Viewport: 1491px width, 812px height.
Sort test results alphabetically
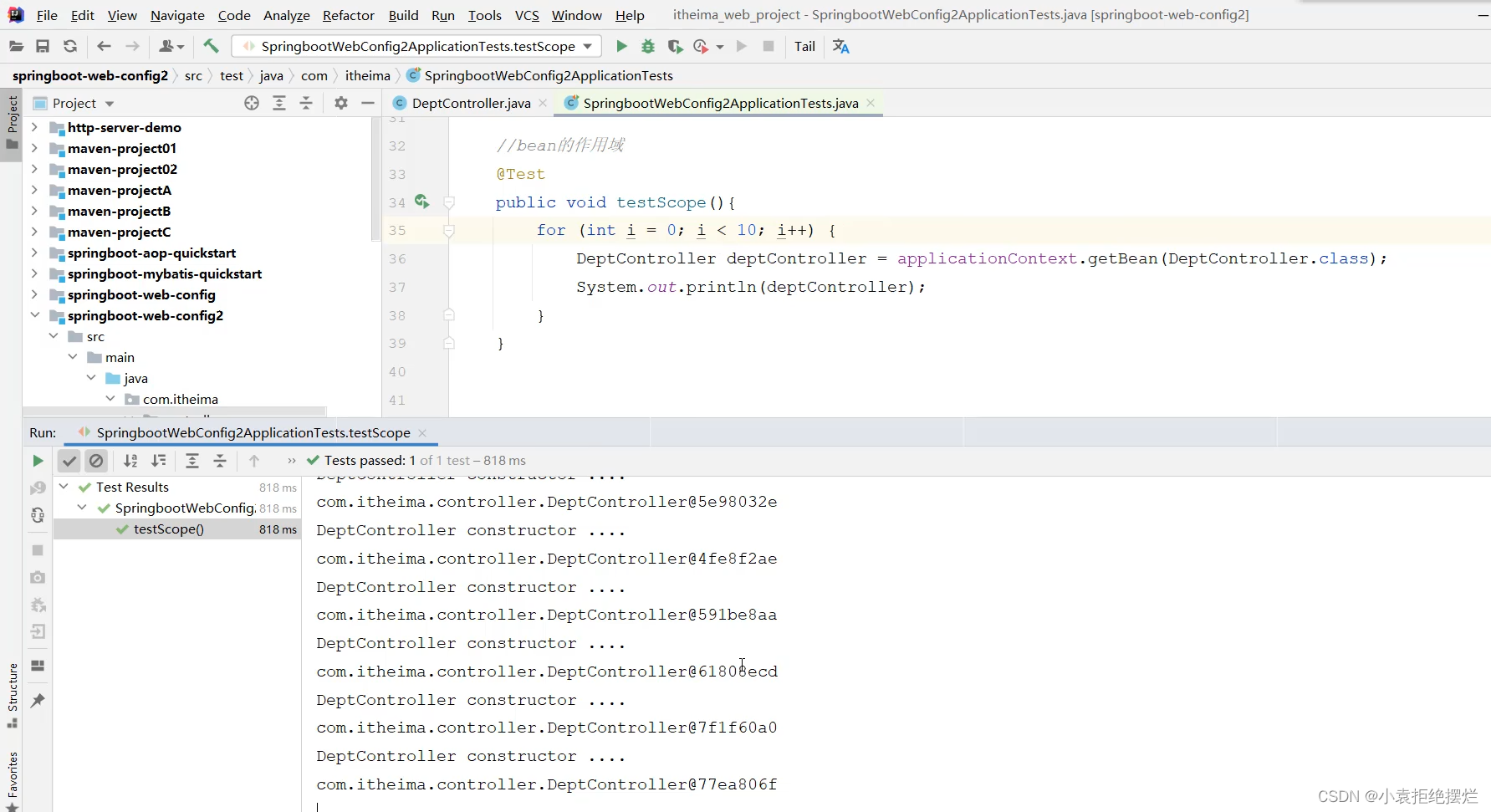click(130, 461)
